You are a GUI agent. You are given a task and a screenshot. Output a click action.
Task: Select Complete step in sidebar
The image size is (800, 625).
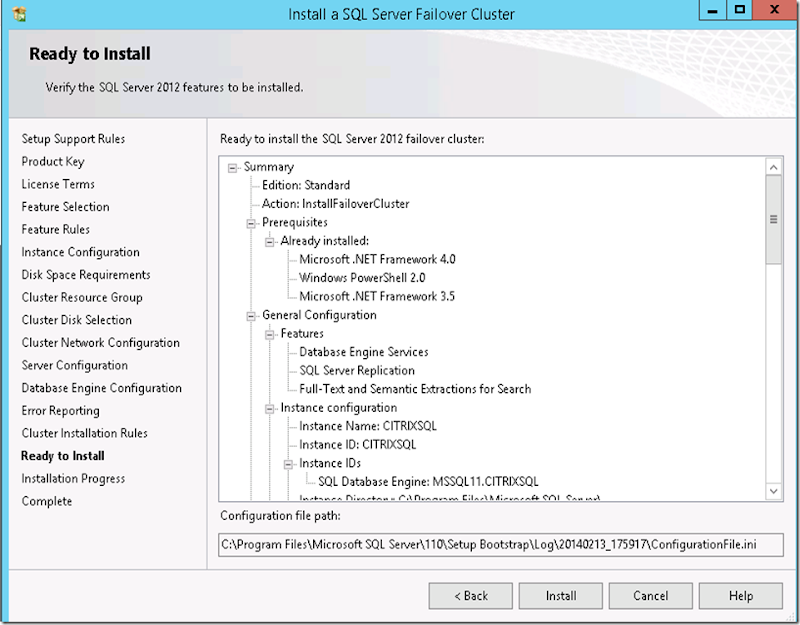pos(46,501)
